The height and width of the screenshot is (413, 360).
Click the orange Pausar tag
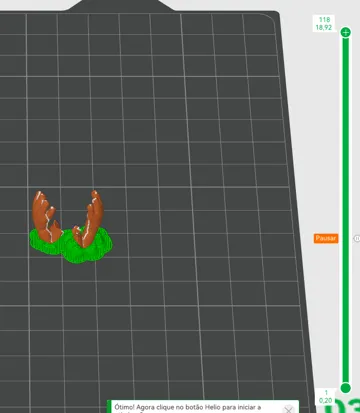pyautogui.click(x=326, y=238)
